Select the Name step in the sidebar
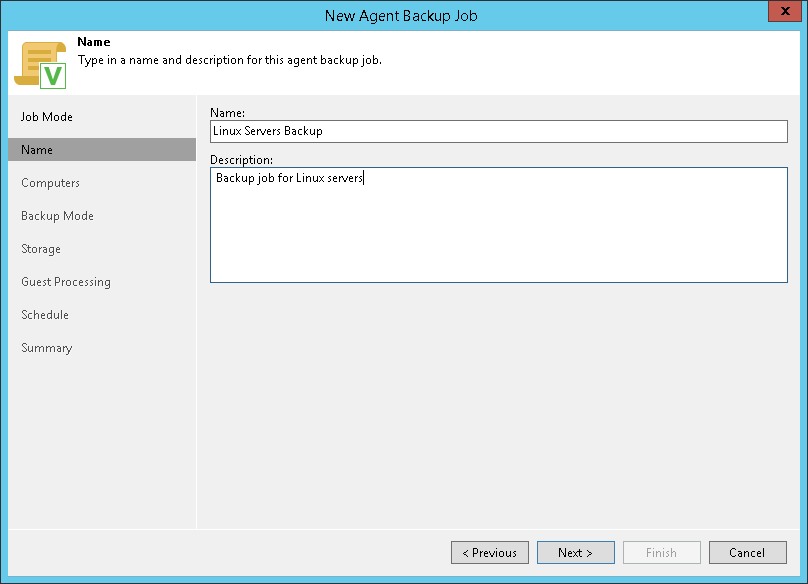The image size is (808, 584). coord(37,150)
